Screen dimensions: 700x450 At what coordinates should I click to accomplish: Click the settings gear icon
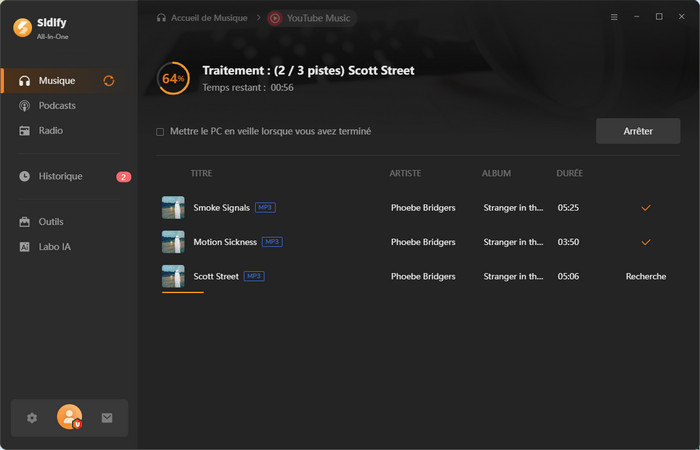(x=32, y=418)
